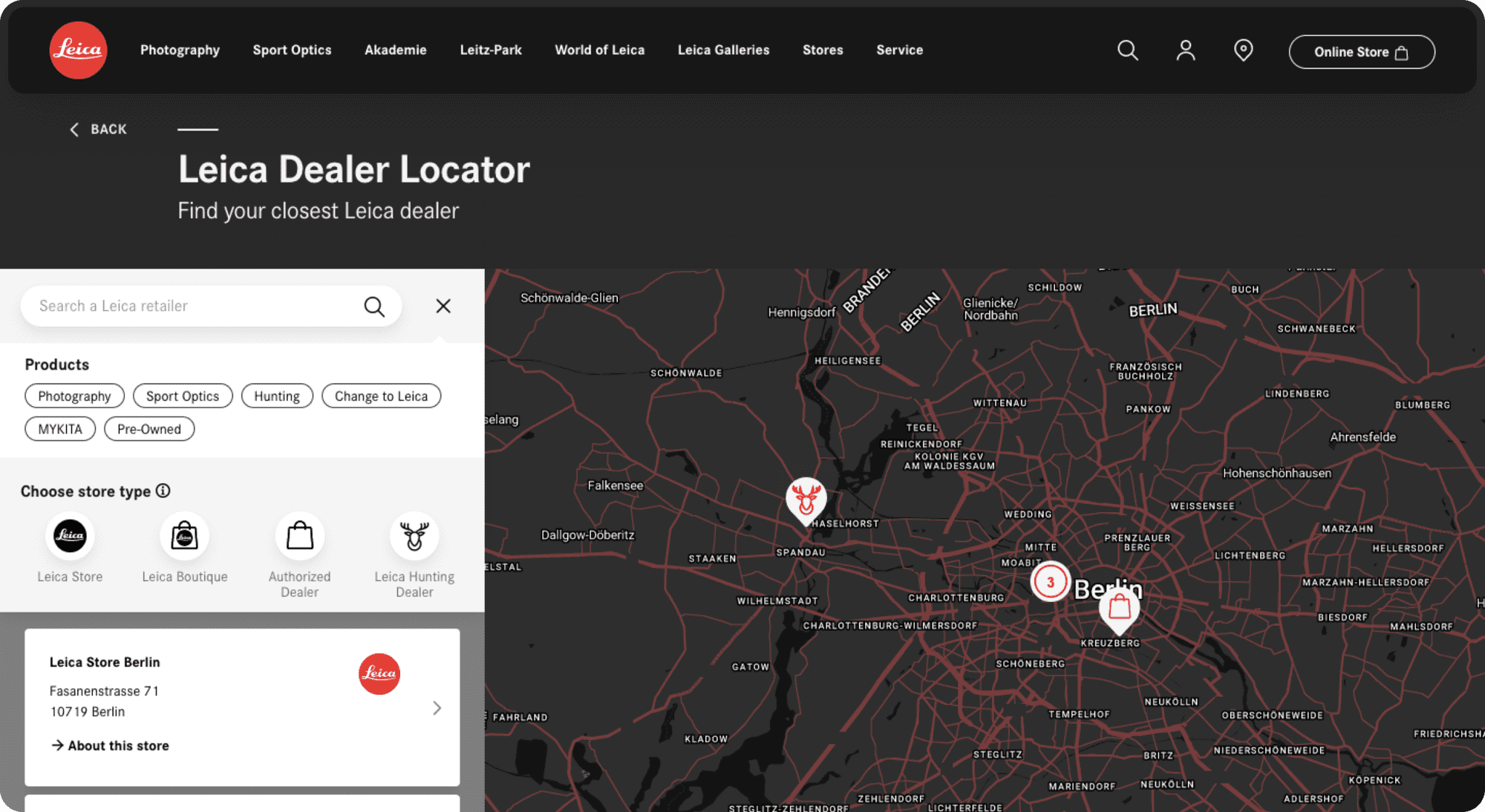The height and width of the screenshot is (812, 1485).
Task: Click the Falkensee label on map
Action: [x=616, y=485]
